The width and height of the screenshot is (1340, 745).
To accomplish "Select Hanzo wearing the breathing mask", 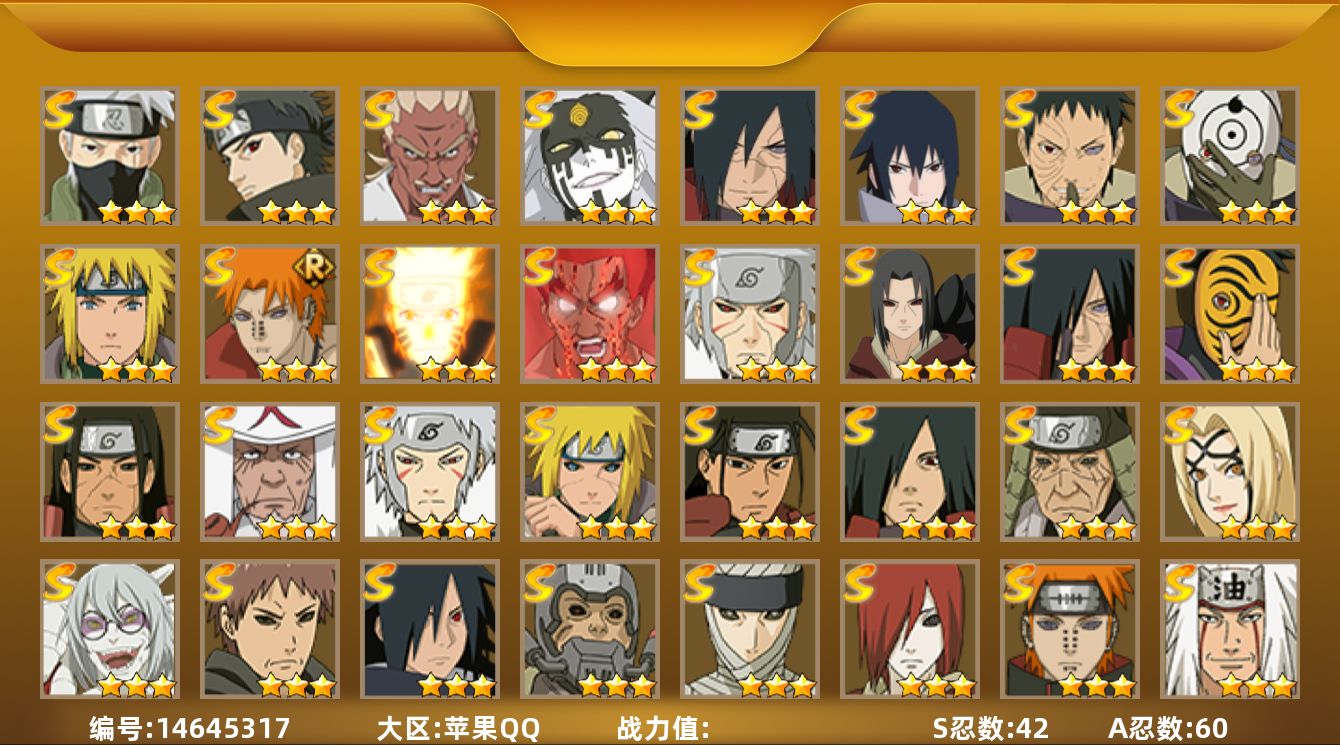I will (589, 629).
